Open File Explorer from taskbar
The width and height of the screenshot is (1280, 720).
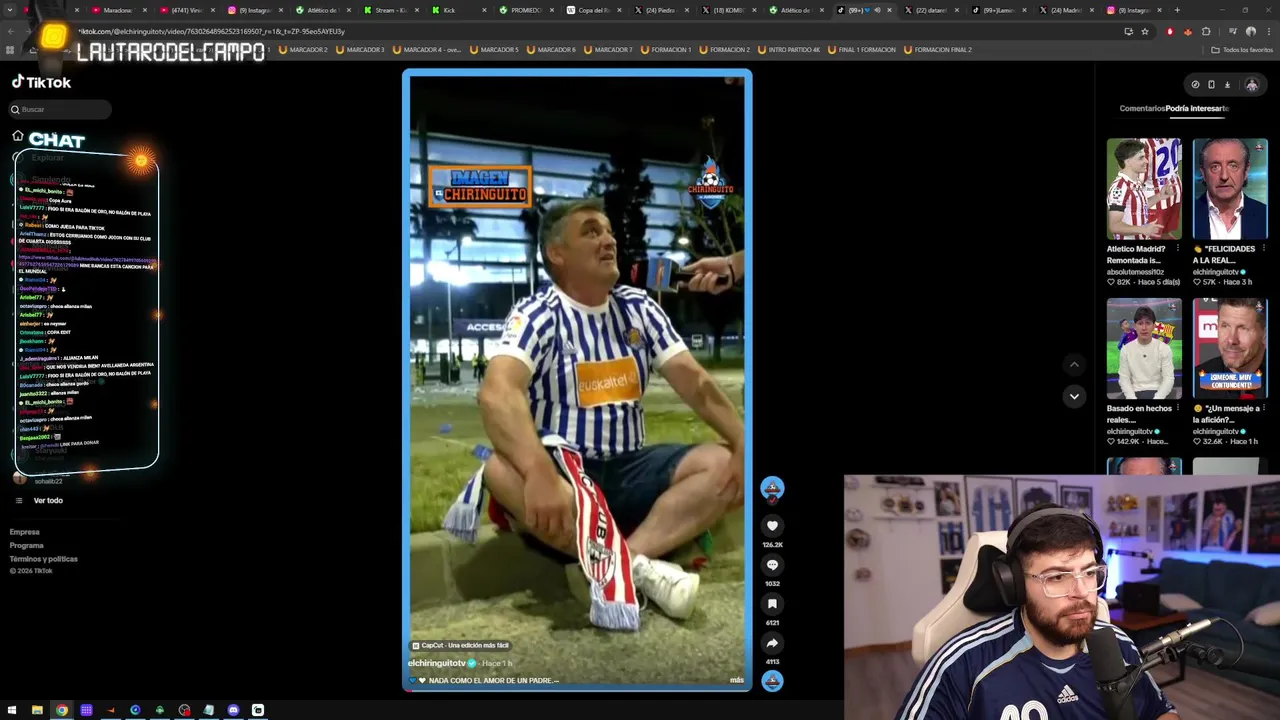tap(37, 710)
